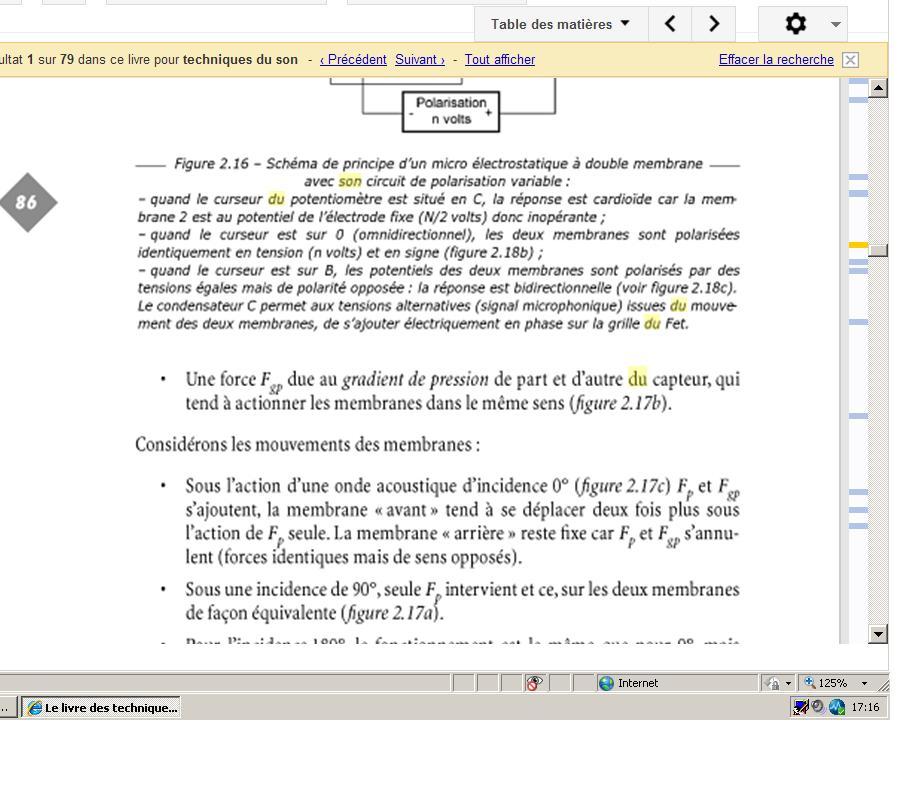
Task: Click the scrollbar down arrow
Action: click(878, 634)
